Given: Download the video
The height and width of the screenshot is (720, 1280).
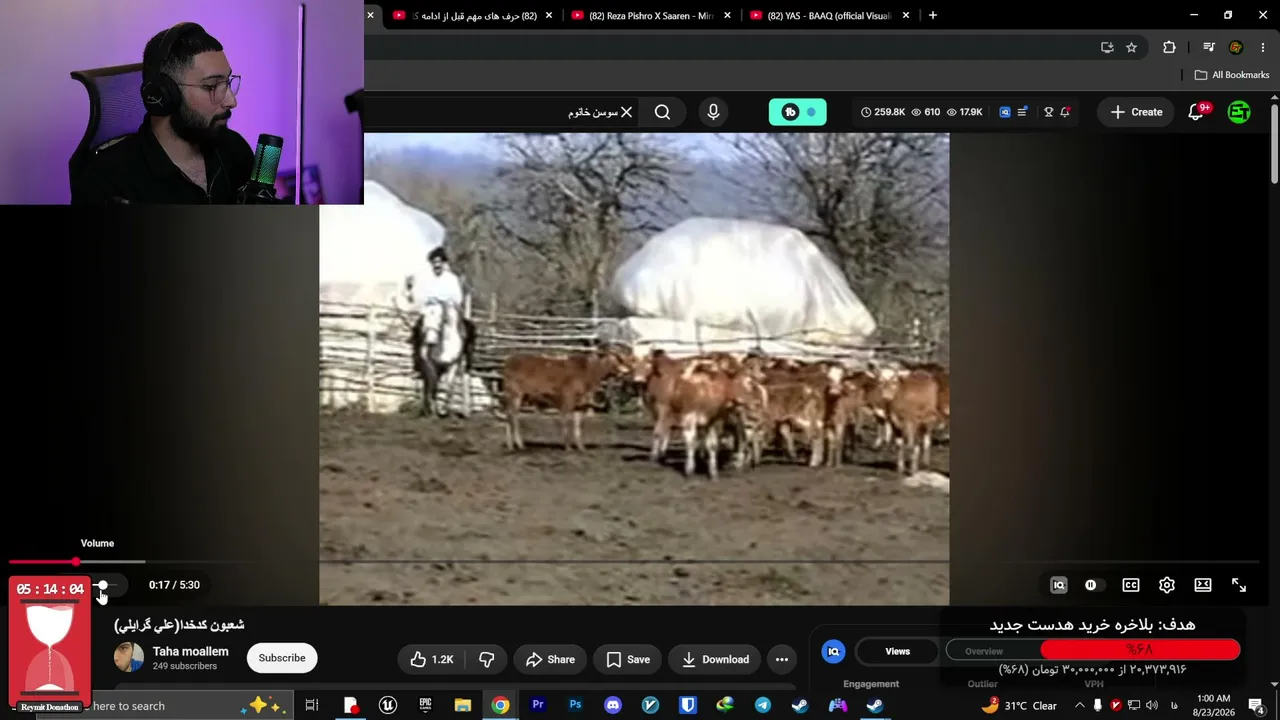Looking at the screenshot, I should point(715,659).
